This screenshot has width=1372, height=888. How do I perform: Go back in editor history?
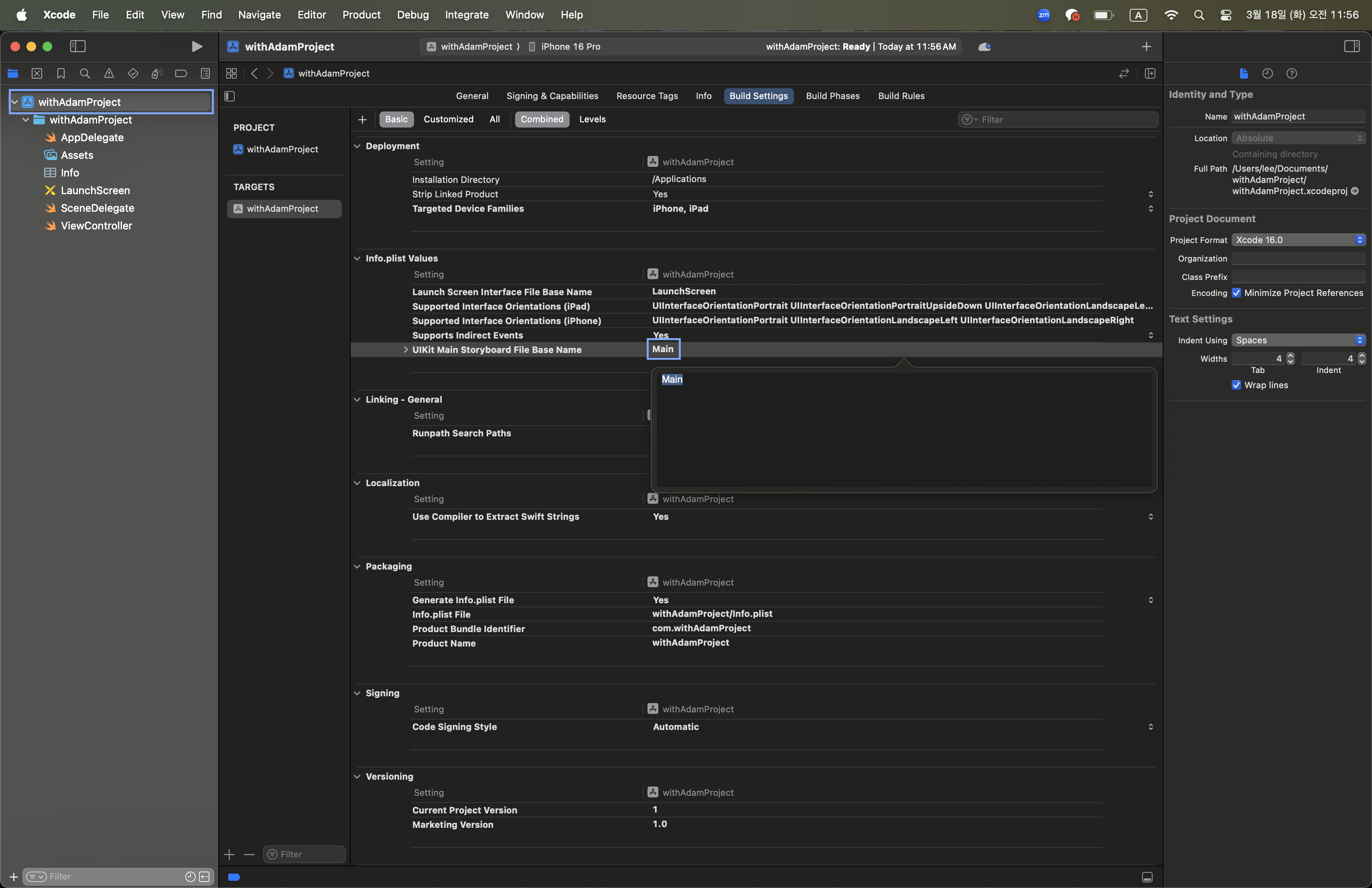pyautogui.click(x=254, y=73)
